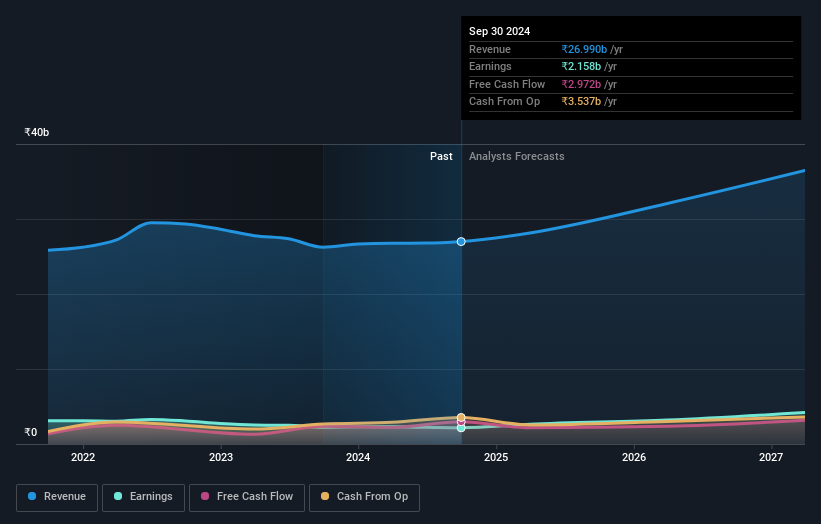Click the ₹0 y-axis label
This screenshot has width=821, height=524.
(31, 432)
